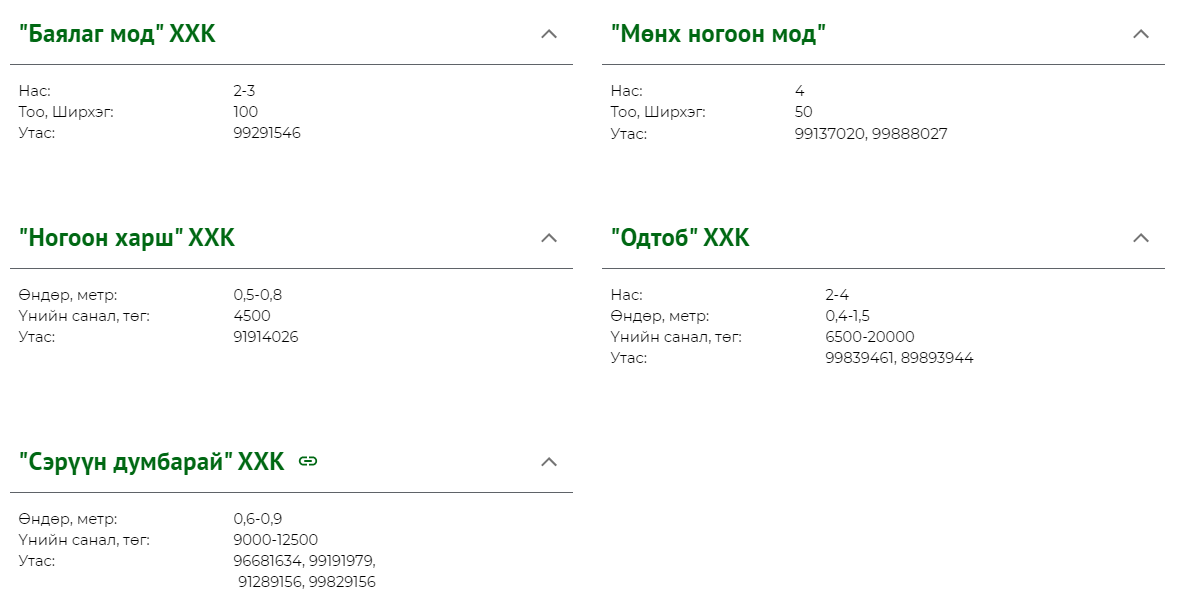The width and height of the screenshot is (1190, 605).
Task: Click the 9000-12500 price value
Action: click(x=275, y=540)
